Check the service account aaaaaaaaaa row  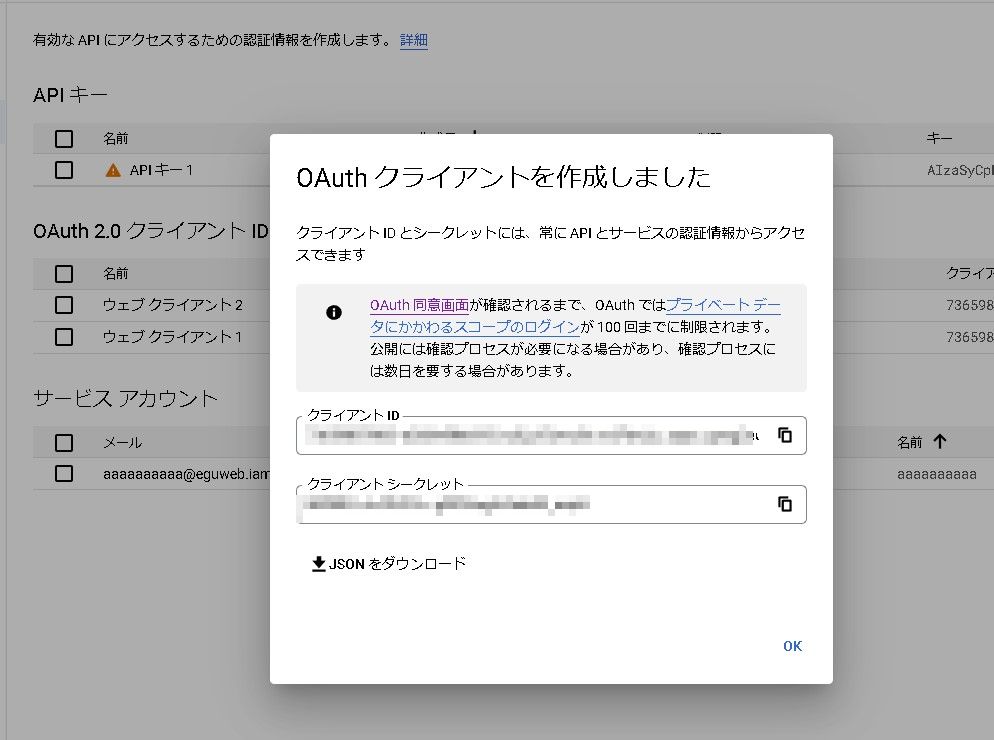click(x=64, y=474)
